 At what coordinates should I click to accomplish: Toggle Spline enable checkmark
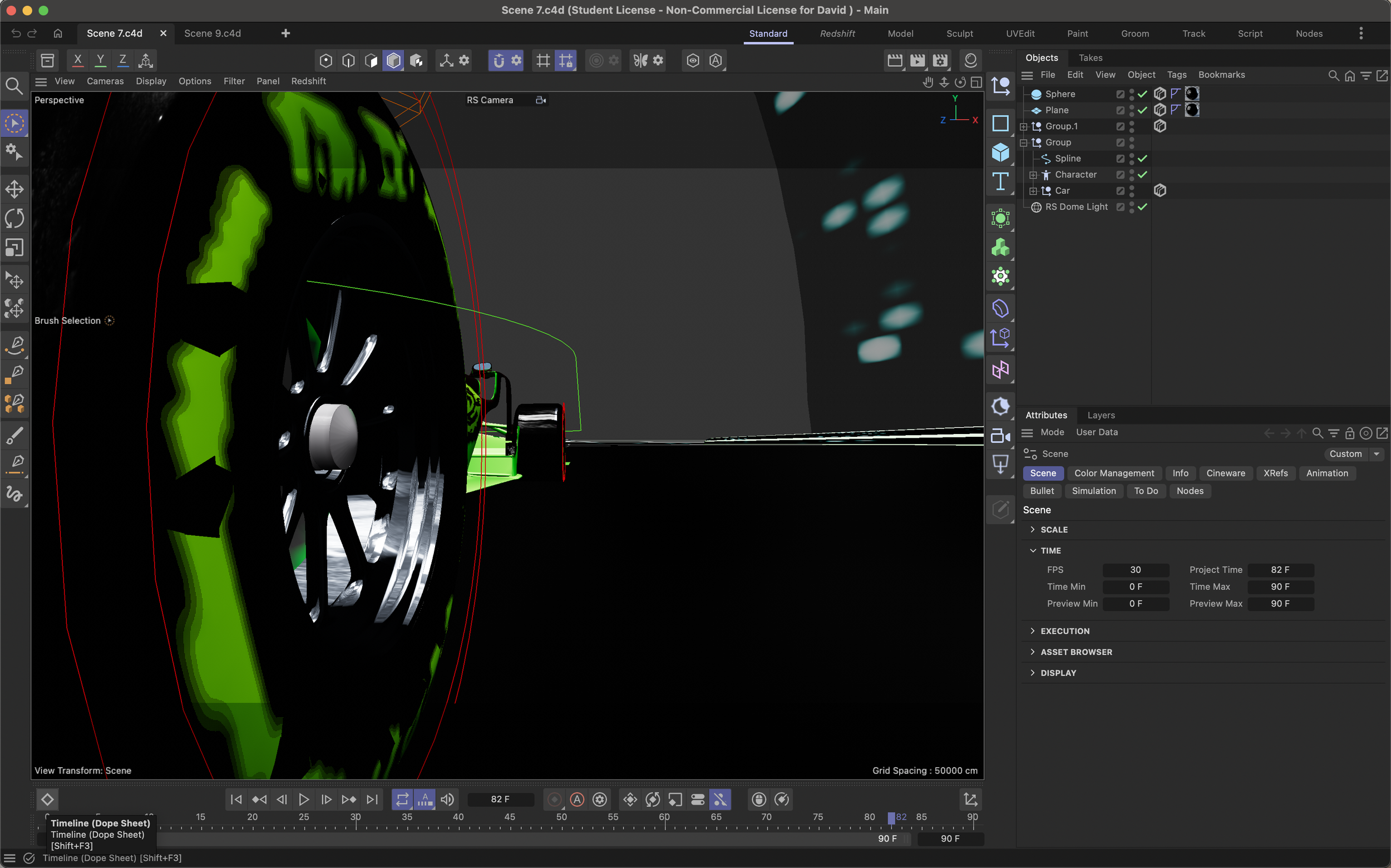click(x=1142, y=159)
